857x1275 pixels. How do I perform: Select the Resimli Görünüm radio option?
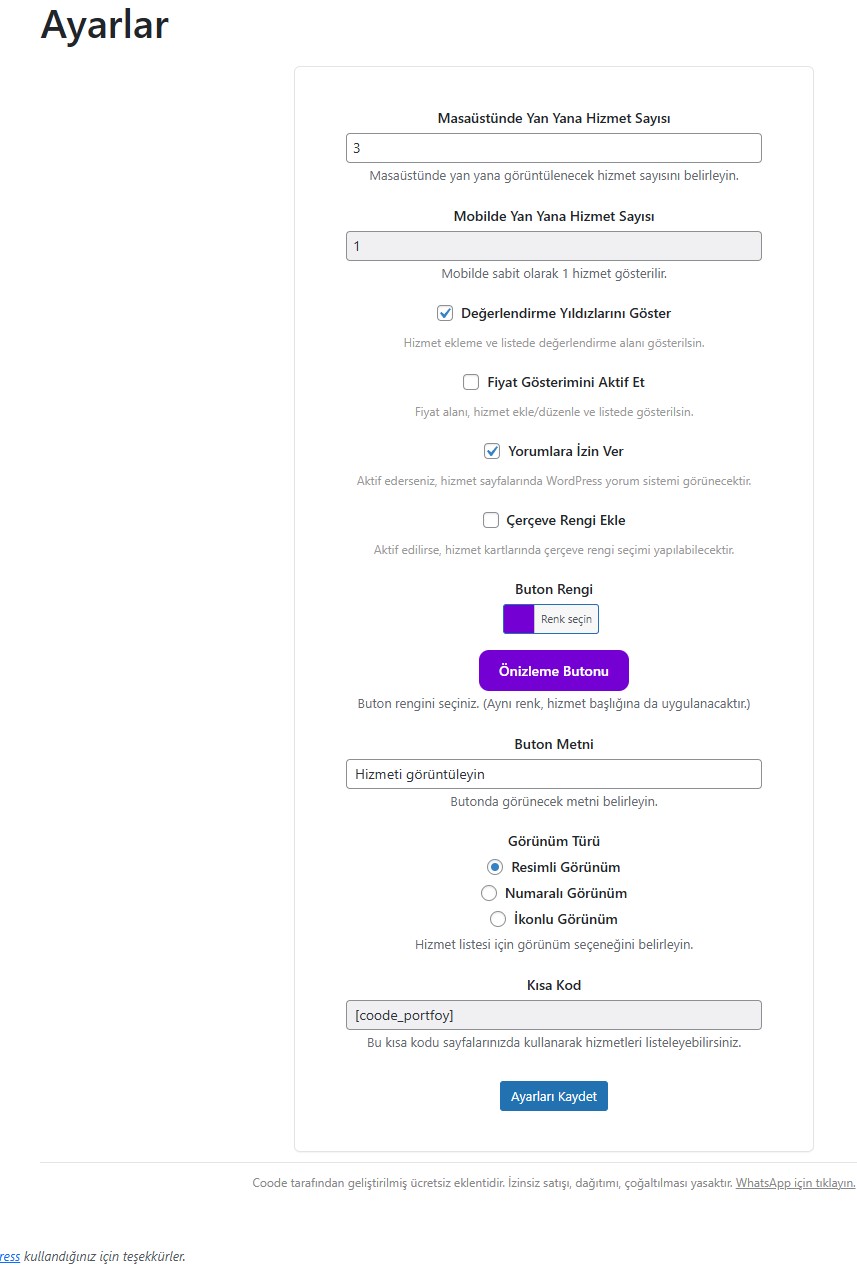pos(495,867)
